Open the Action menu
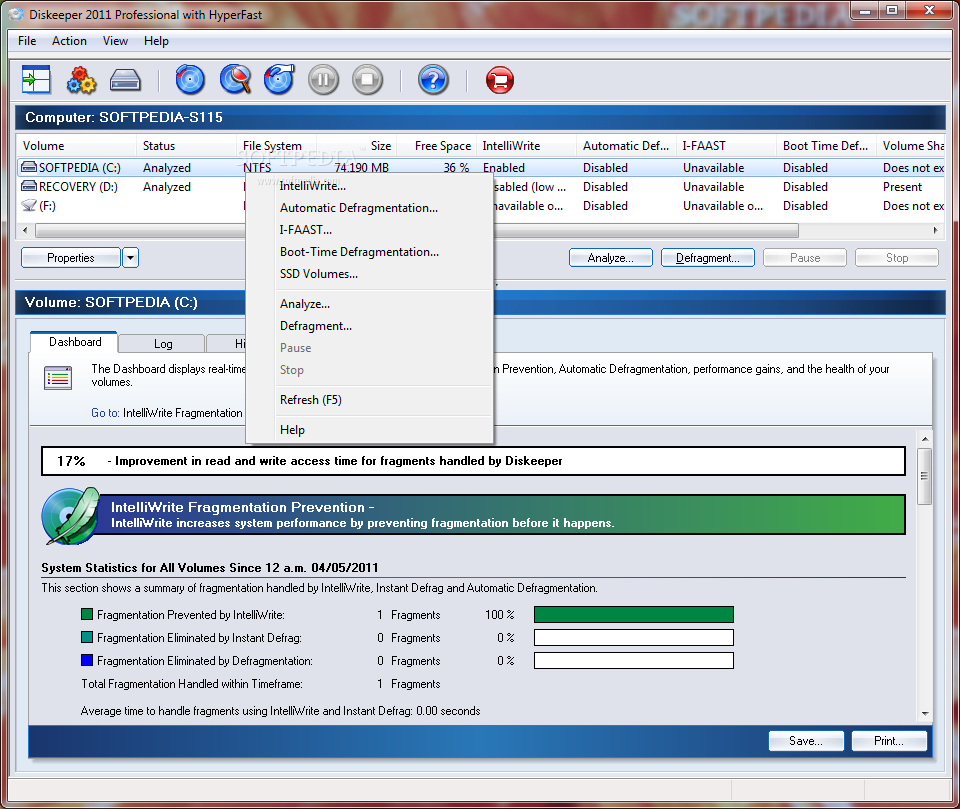960x809 pixels. click(x=69, y=41)
